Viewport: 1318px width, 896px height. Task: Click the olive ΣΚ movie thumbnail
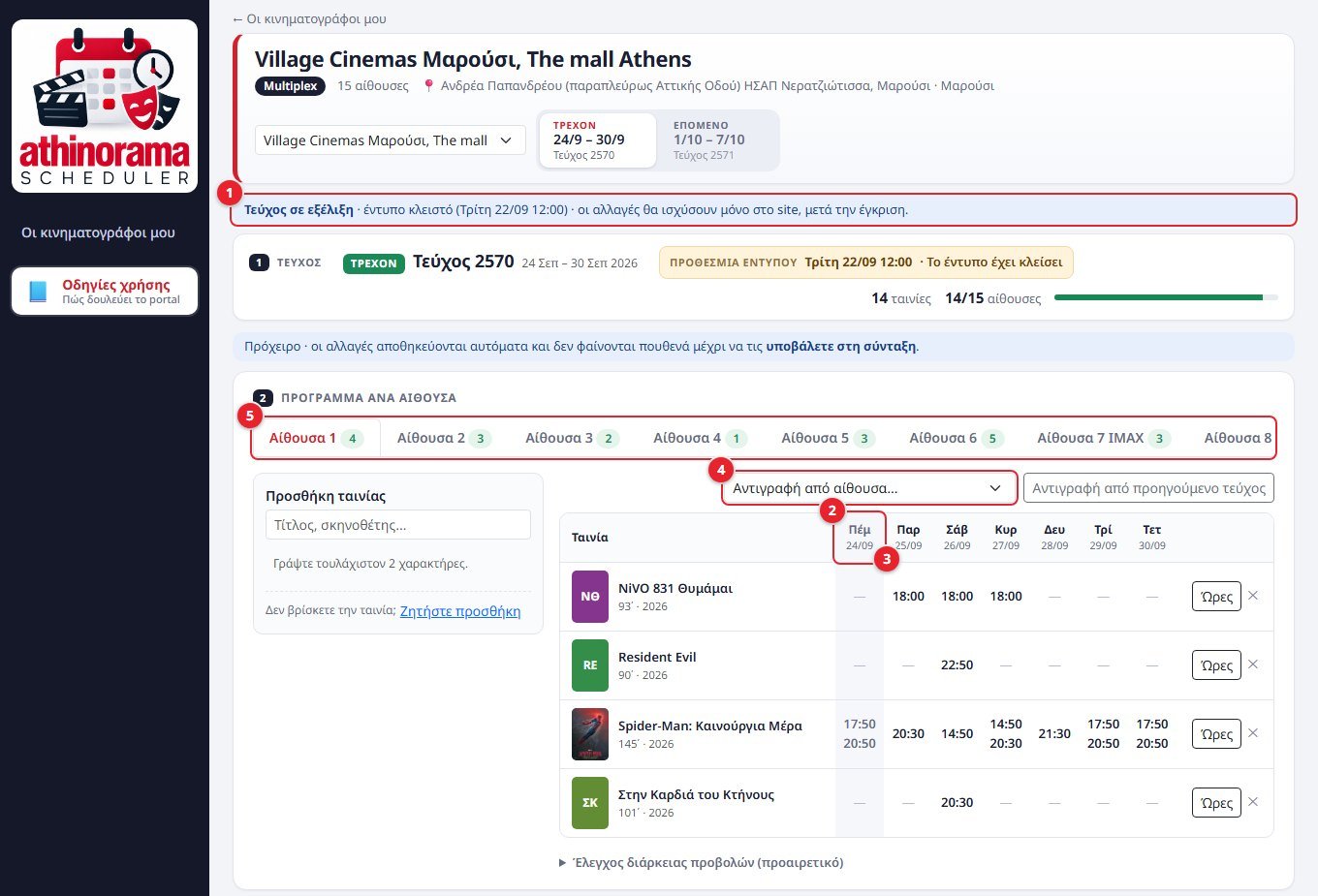tap(590, 803)
